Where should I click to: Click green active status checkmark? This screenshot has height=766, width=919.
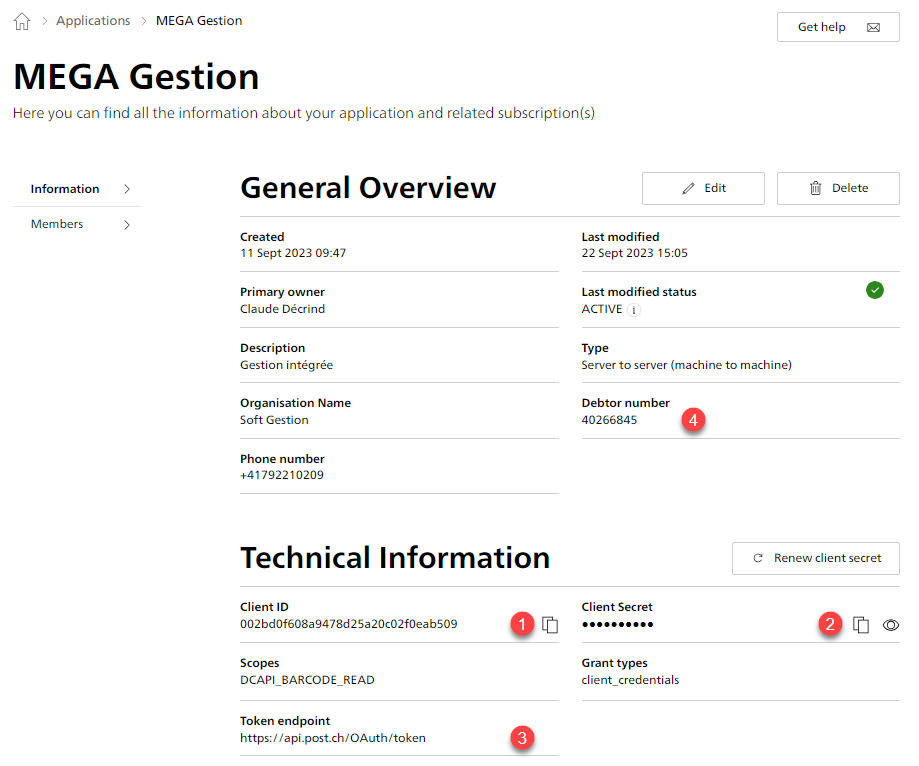874,290
